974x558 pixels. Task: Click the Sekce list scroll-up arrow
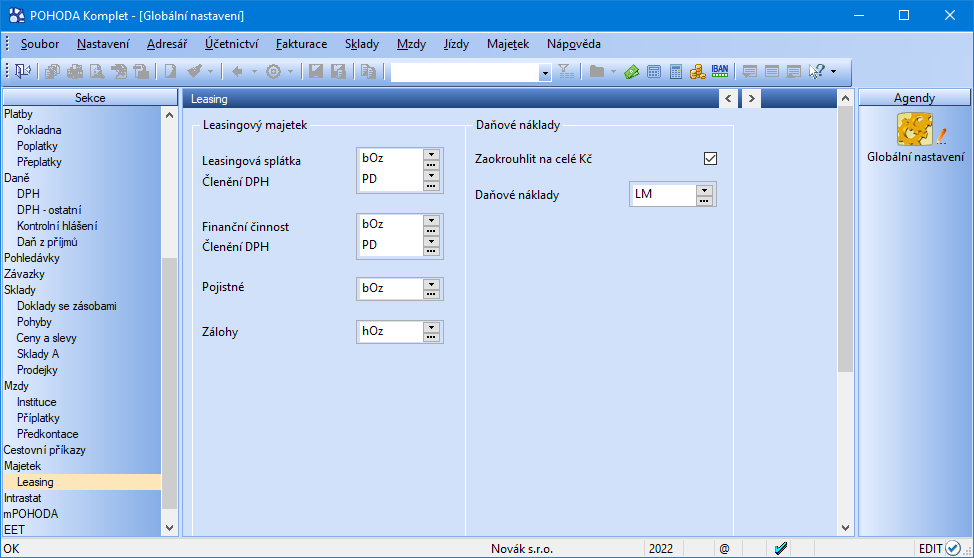point(169,115)
